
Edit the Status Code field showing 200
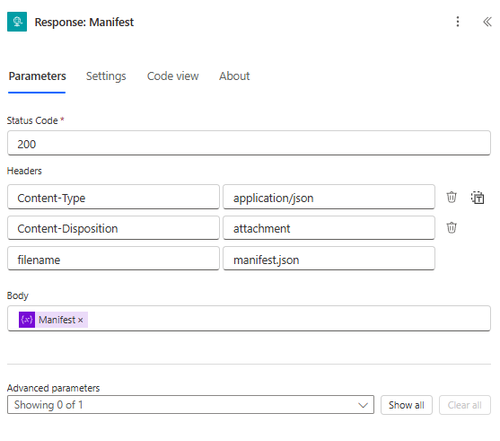point(249,143)
